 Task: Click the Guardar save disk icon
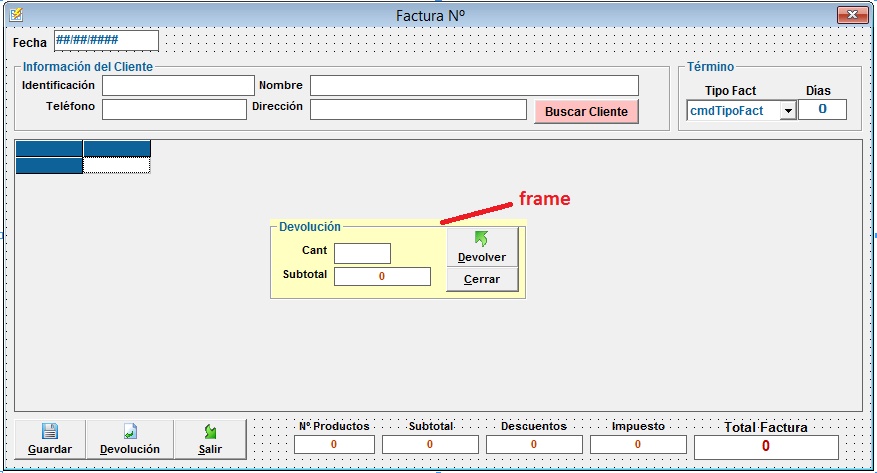point(50,431)
